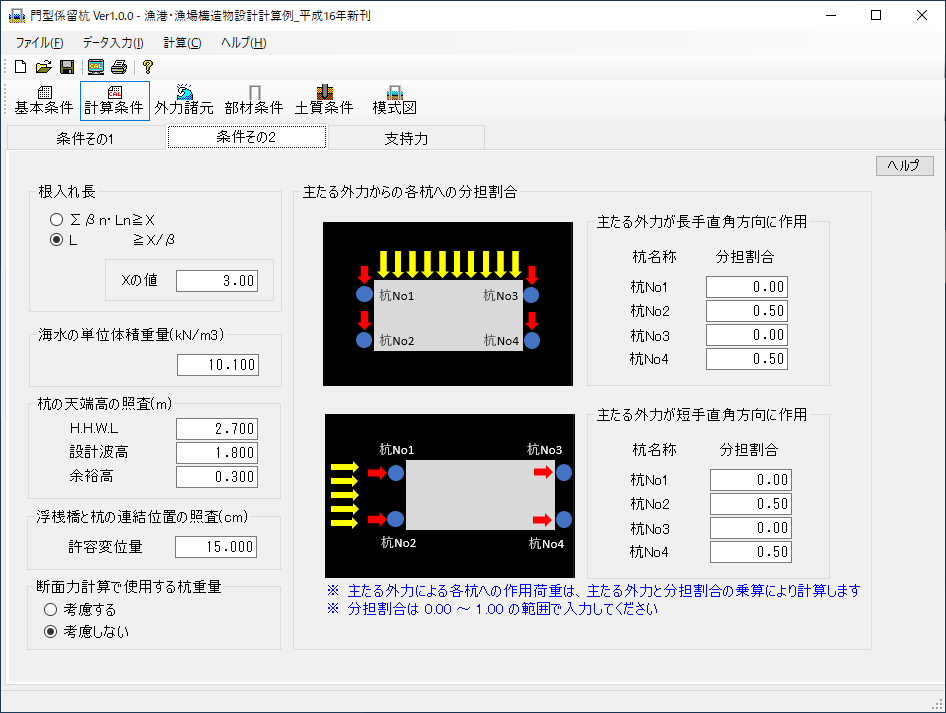Click the Save floppy disk icon
The height and width of the screenshot is (713, 946).
coord(67,66)
